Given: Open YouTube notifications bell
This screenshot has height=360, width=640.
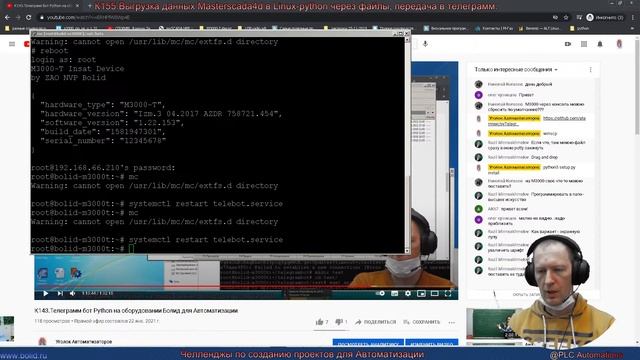Looking at the screenshot, I should [600, 44].
